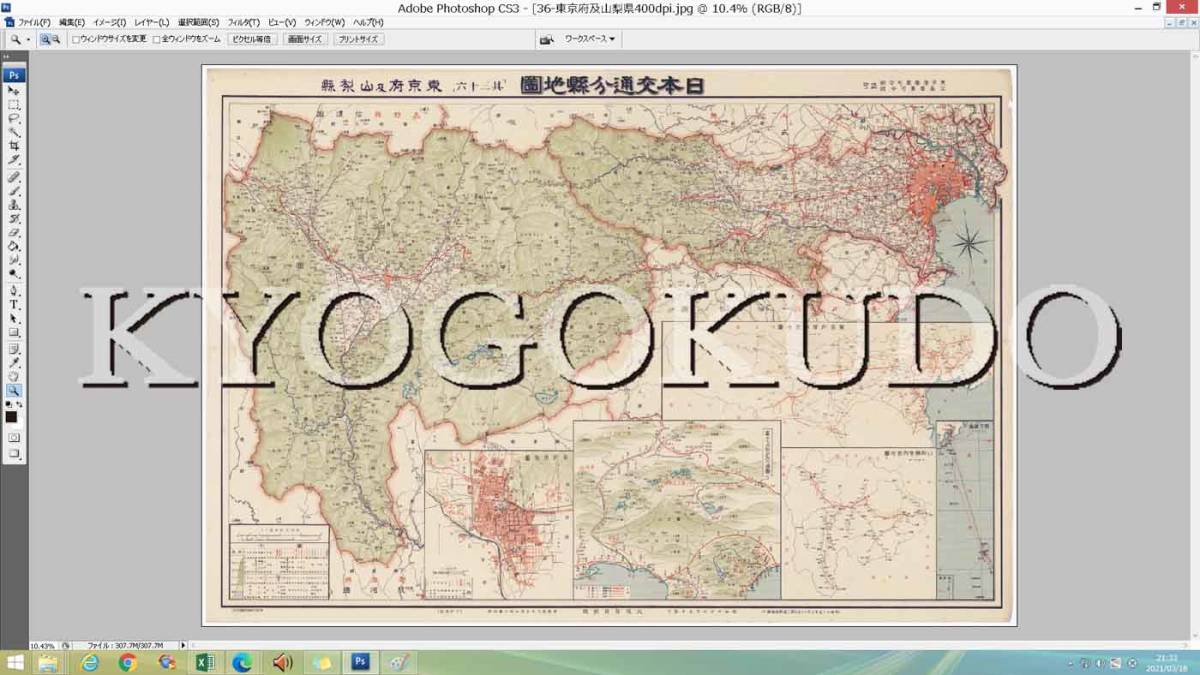This screenshot has height=675, width=1200.
Task: Select the Type tool
Action: click(14, 304)
